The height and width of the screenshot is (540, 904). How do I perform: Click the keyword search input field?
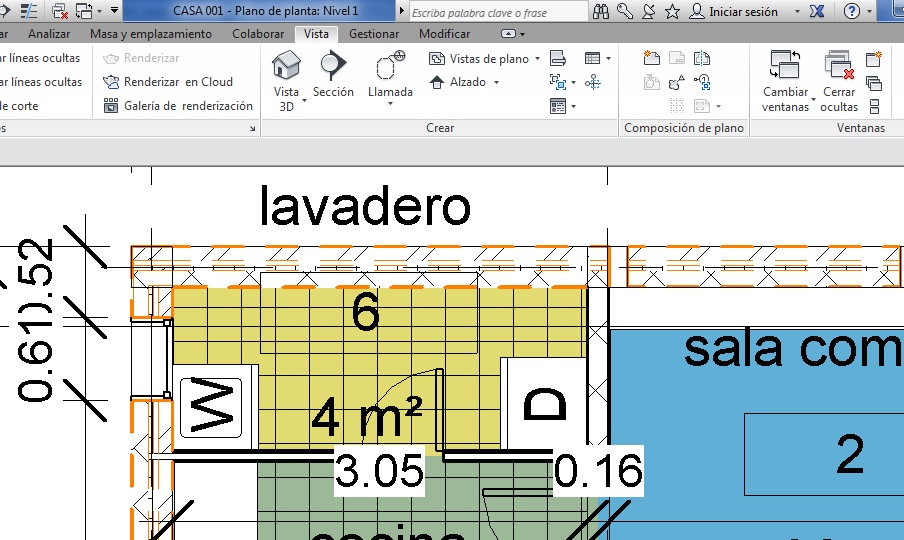[494, 13]
